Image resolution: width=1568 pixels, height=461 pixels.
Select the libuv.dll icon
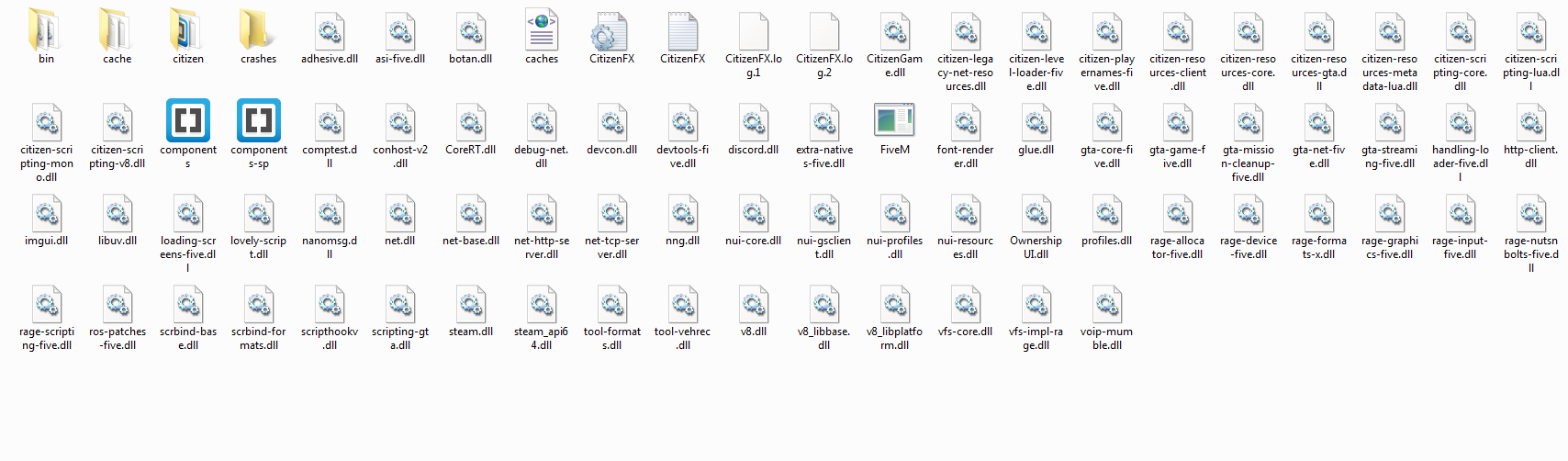pos(117,212)
